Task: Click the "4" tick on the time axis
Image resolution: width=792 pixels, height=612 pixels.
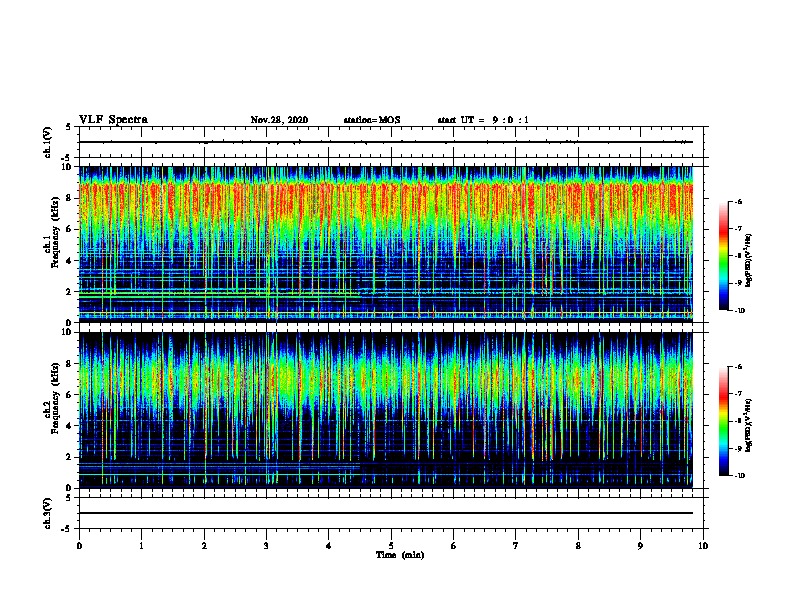Action: tap(329, 546)
